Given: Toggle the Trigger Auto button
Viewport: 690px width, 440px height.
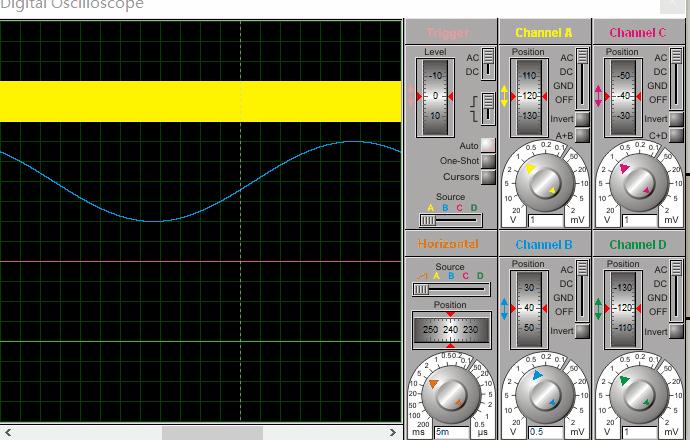Looking at the screenshot, I should tap(488, 145).
